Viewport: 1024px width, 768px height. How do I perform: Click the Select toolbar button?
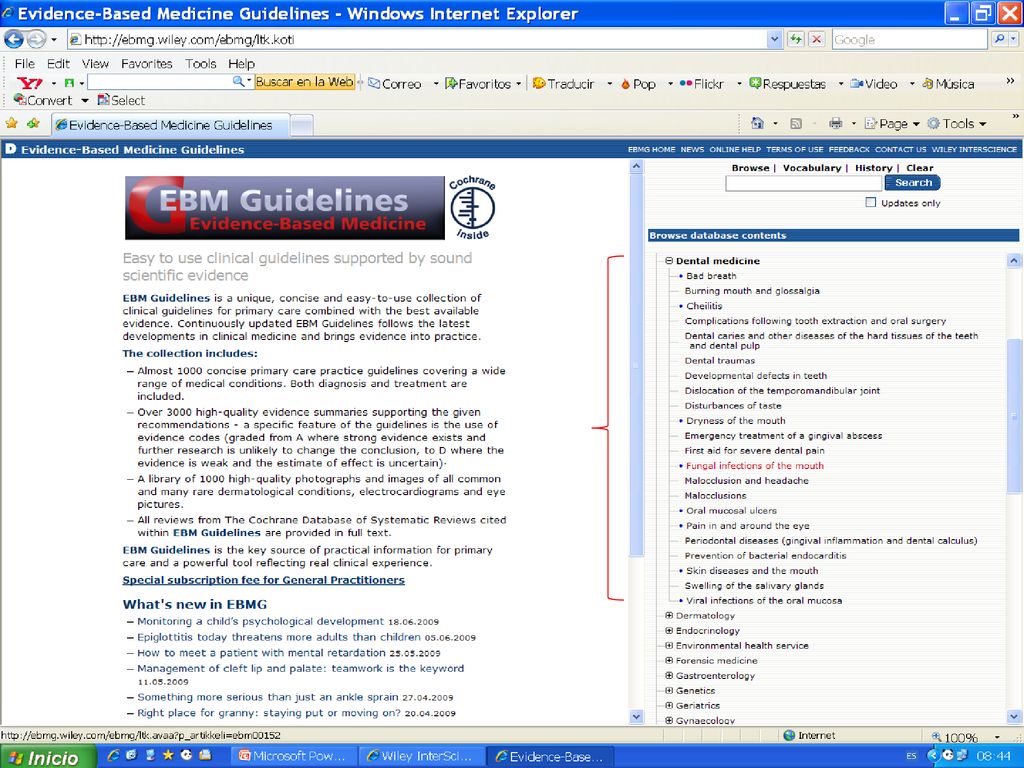point(121,100)
